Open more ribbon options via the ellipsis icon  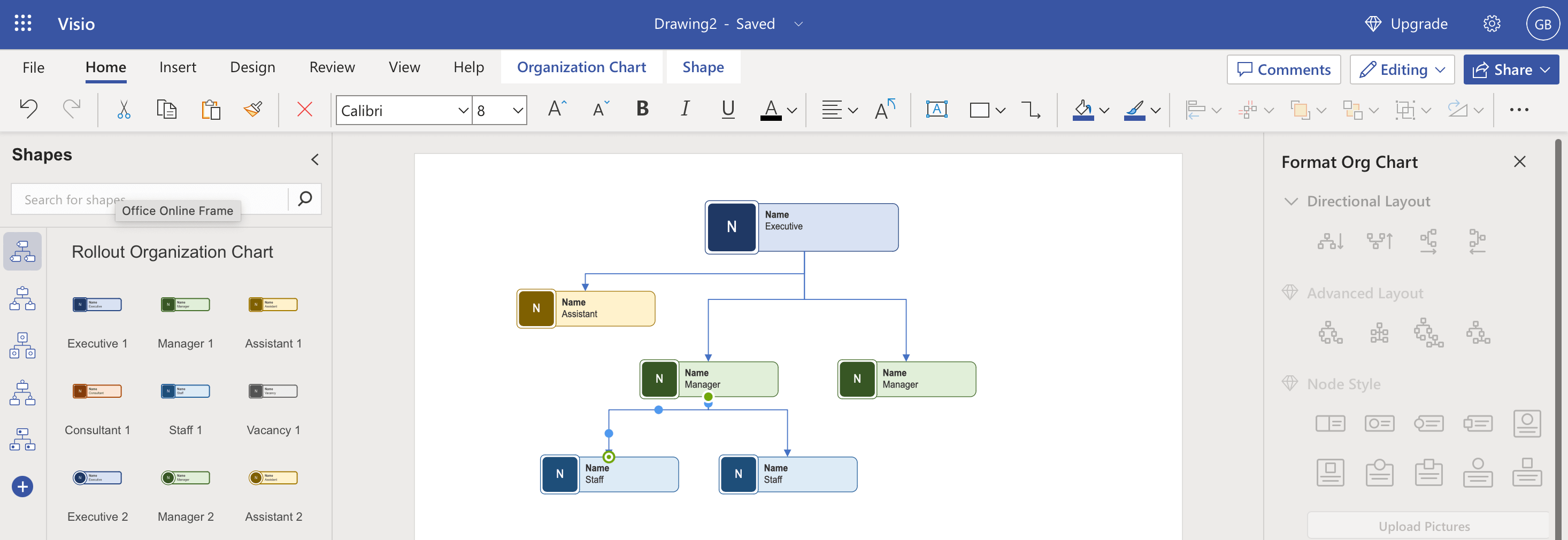point(1519,110)
